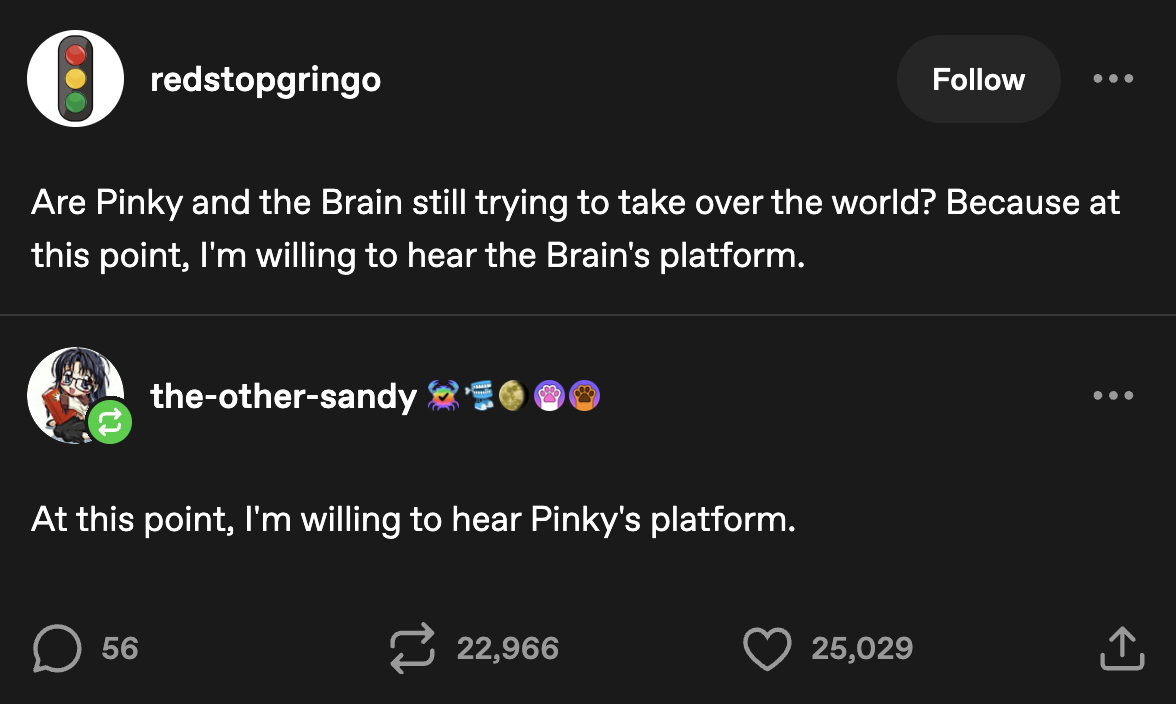The width and height of the screenshot is (1176, 704).
Task: Share the post using the upload arrow icon
Action: click(1120, 649)
